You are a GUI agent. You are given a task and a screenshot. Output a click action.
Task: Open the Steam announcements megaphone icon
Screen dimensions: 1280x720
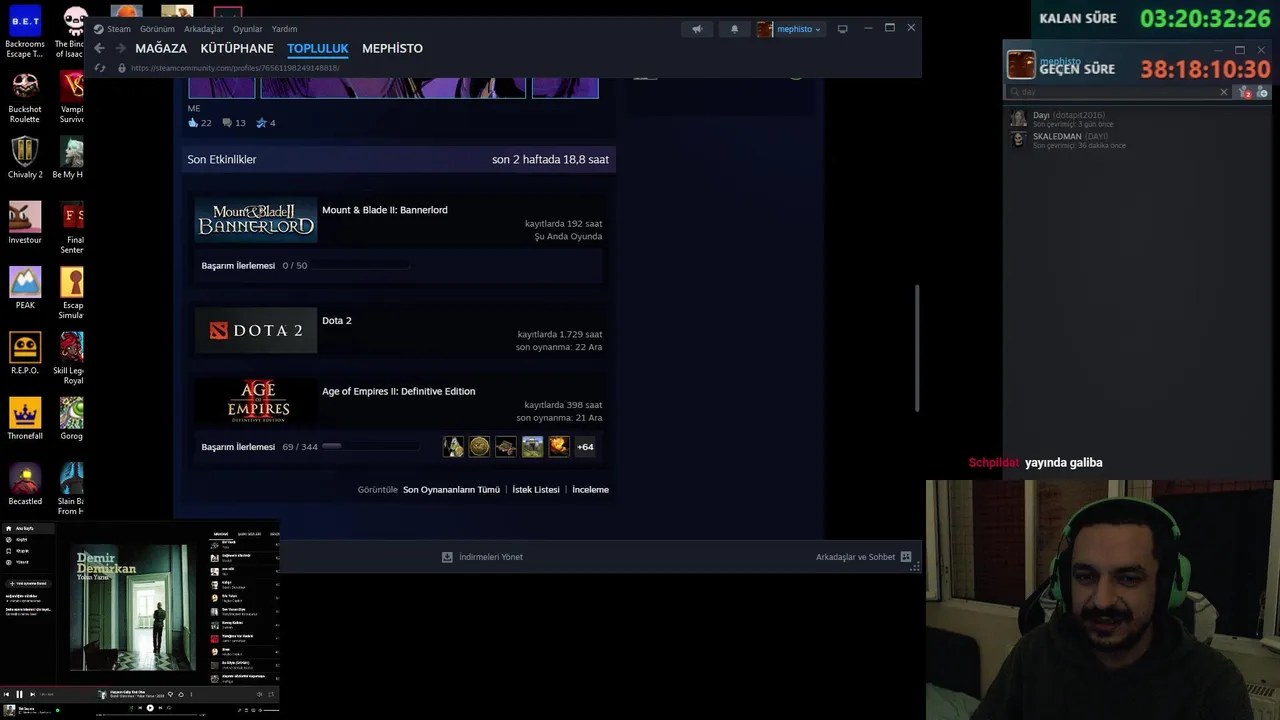tap(697, 29)
